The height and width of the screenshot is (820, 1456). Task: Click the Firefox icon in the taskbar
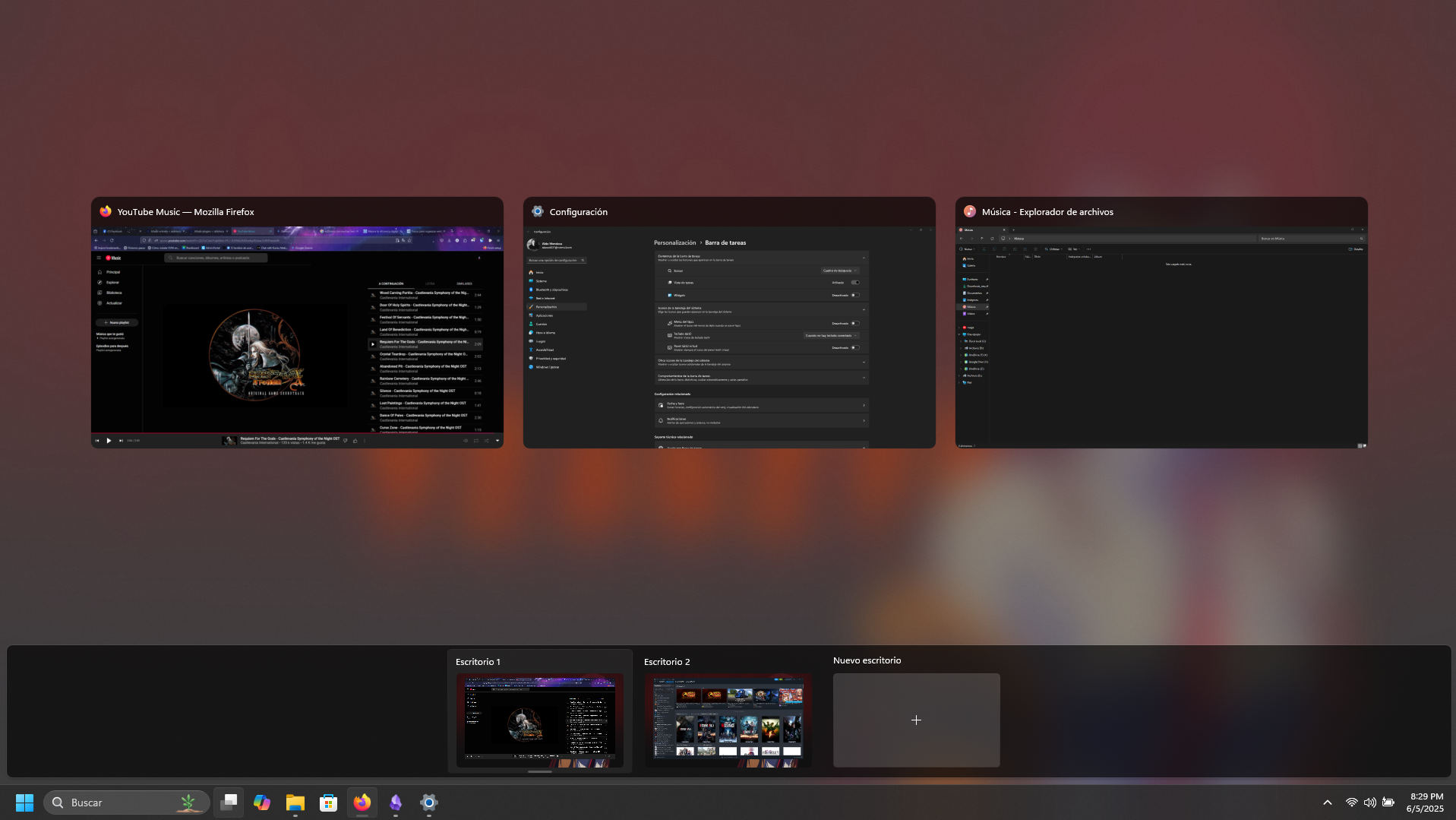click(x=362, y=803)
